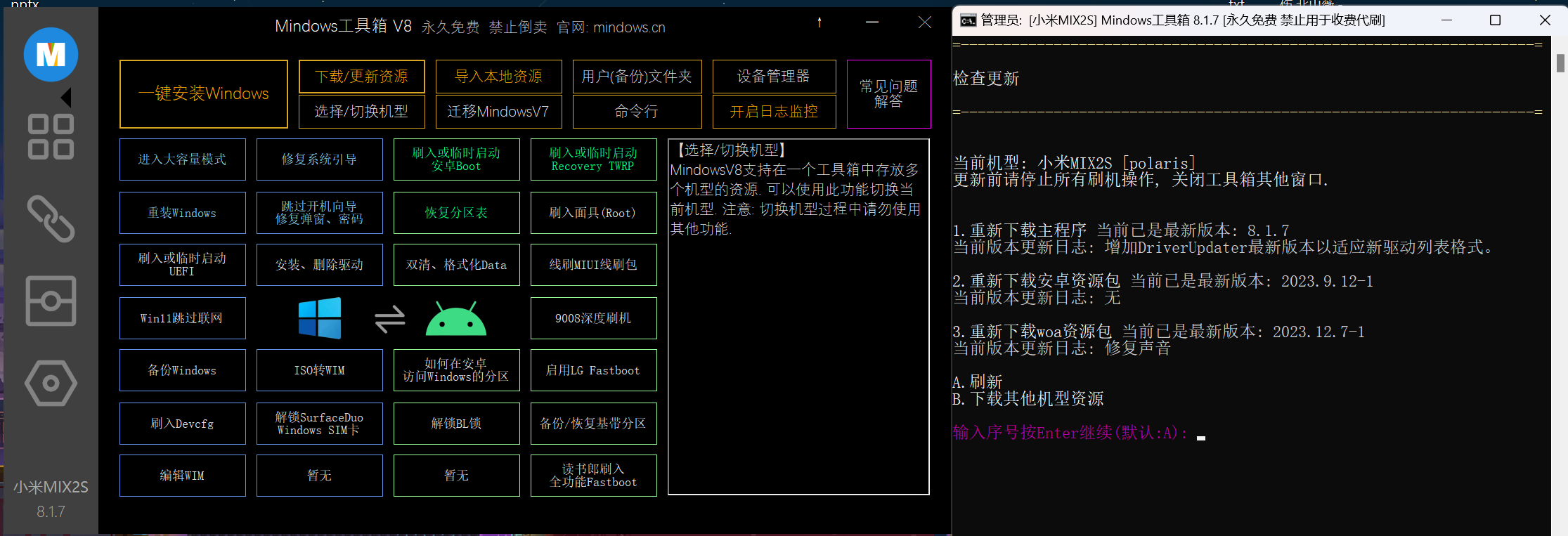Click the green Android robot icon
The image size is (1568, 536).
coord(456,318)
